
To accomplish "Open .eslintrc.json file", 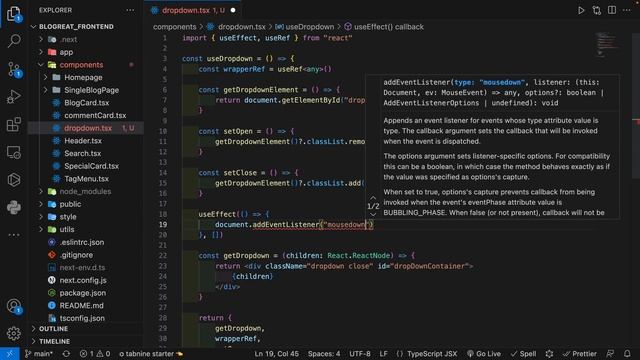I will tap(82, 242).
